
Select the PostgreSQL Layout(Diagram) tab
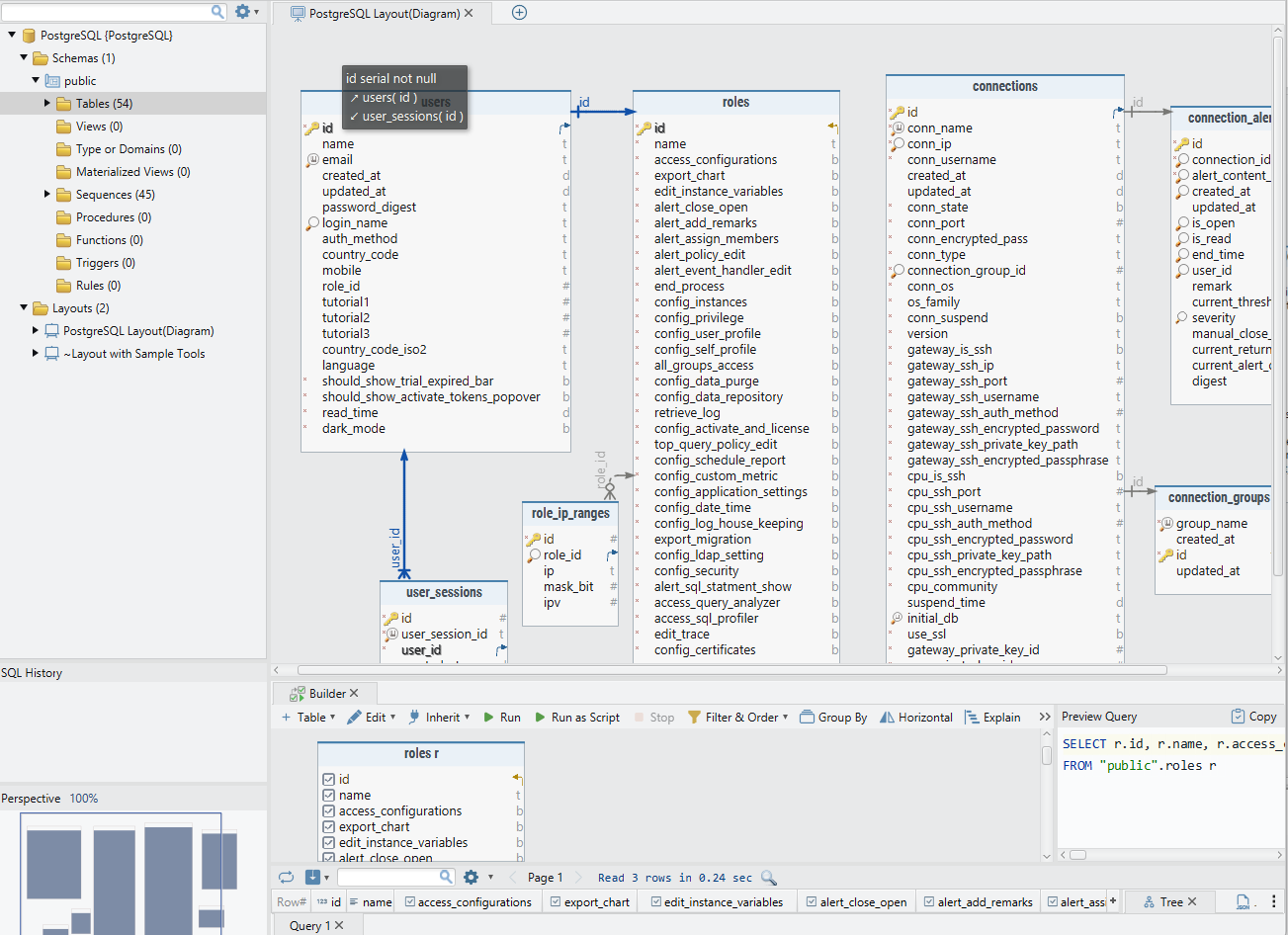pos(384,14)
